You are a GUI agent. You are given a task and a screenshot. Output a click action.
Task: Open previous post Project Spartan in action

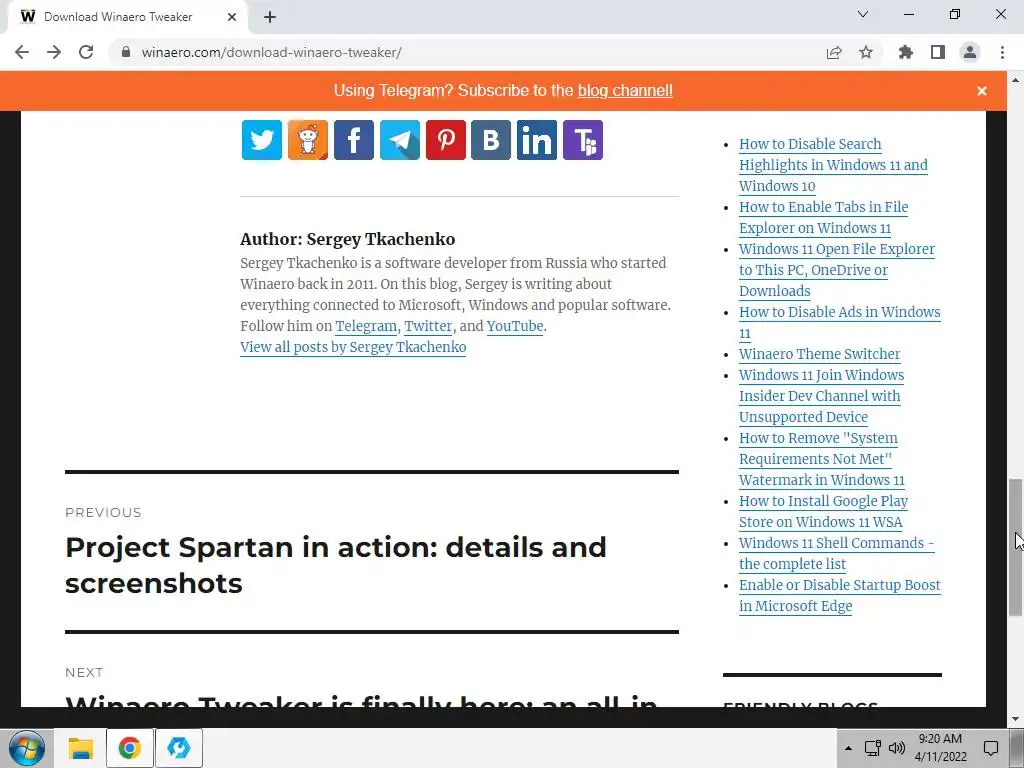click(x=336, y=565)
